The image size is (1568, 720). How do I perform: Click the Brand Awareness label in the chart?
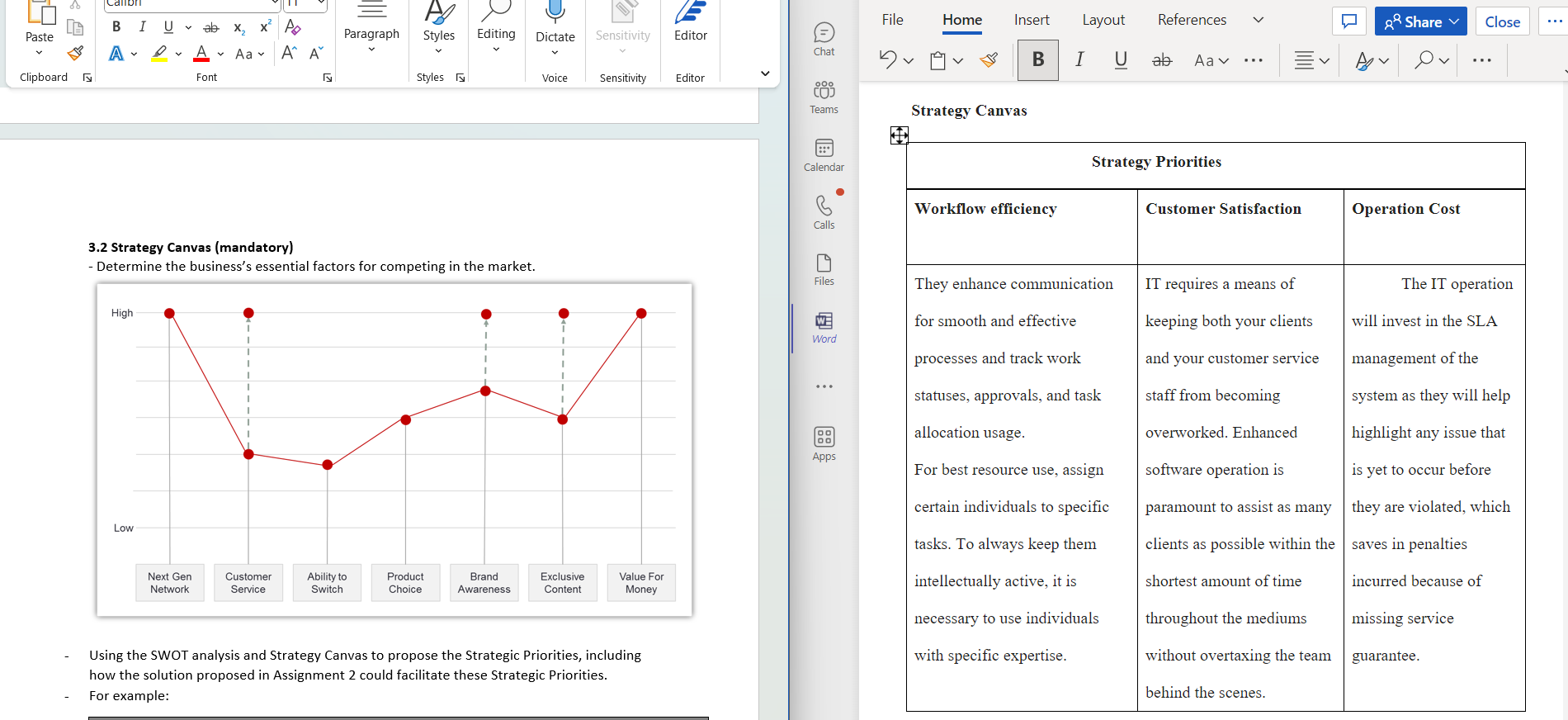point(484,583)
